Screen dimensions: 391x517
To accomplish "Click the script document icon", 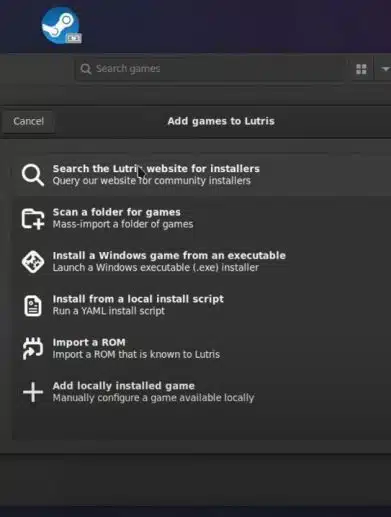I will tap(33, 305).
